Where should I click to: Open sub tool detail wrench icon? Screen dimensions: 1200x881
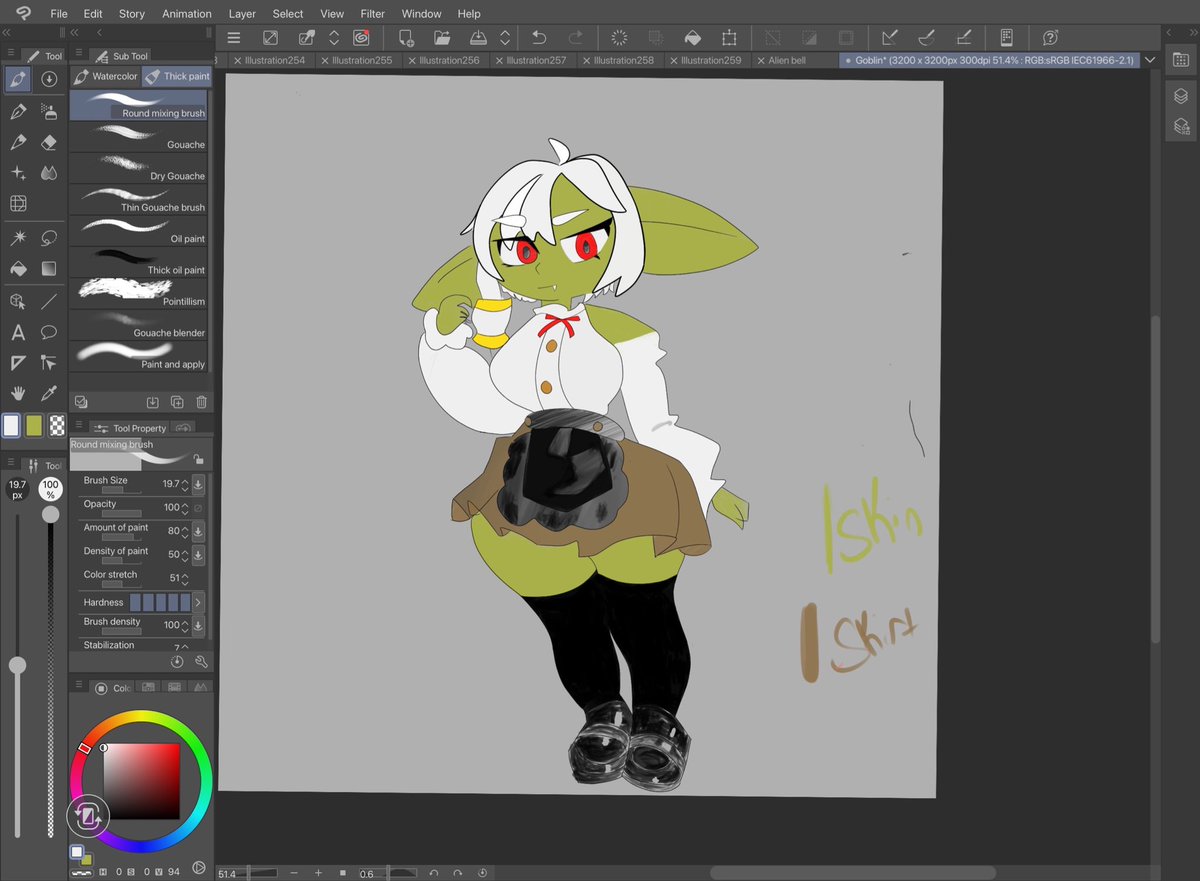pyautogui.click(x=200, y=661)
